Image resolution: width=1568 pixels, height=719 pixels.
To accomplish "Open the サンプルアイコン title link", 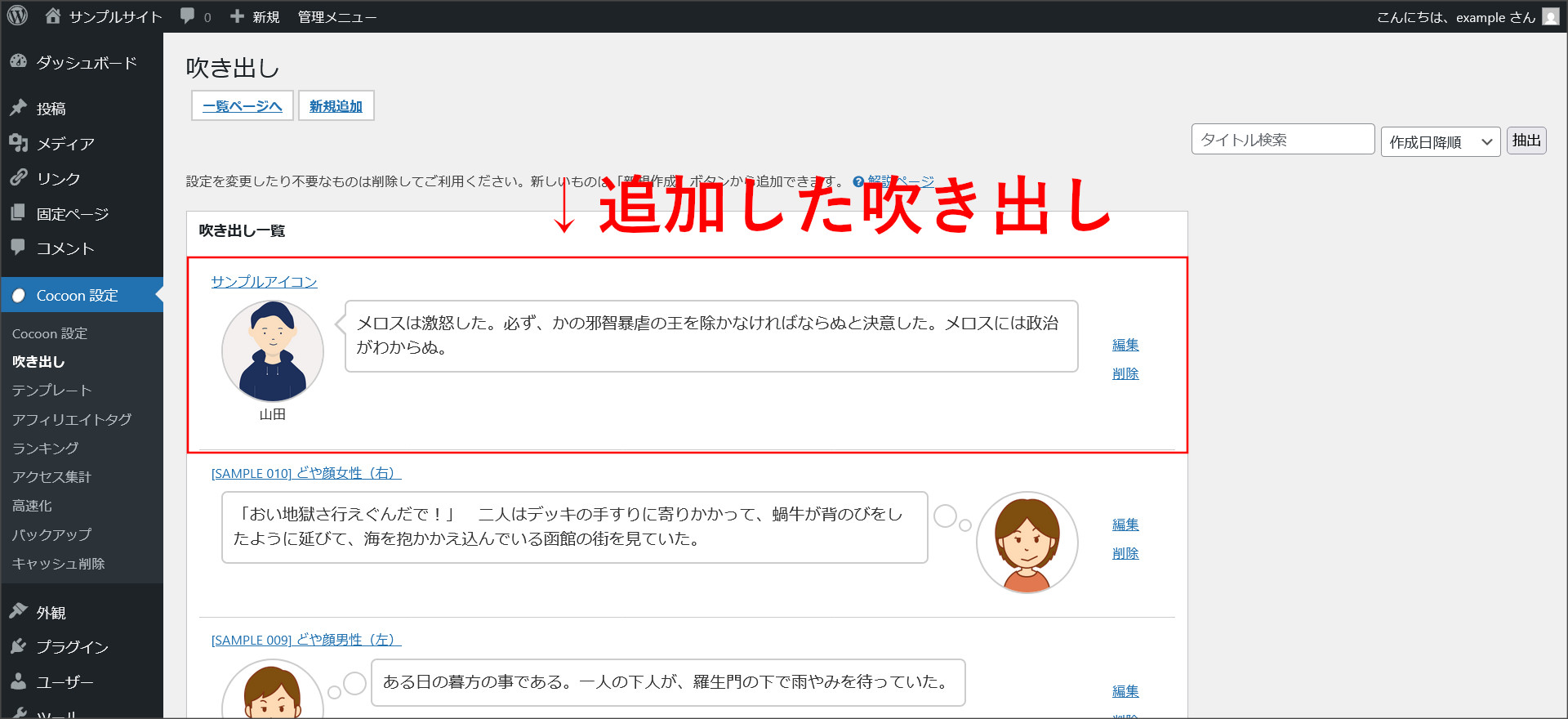I will click(x=264, y=281).
